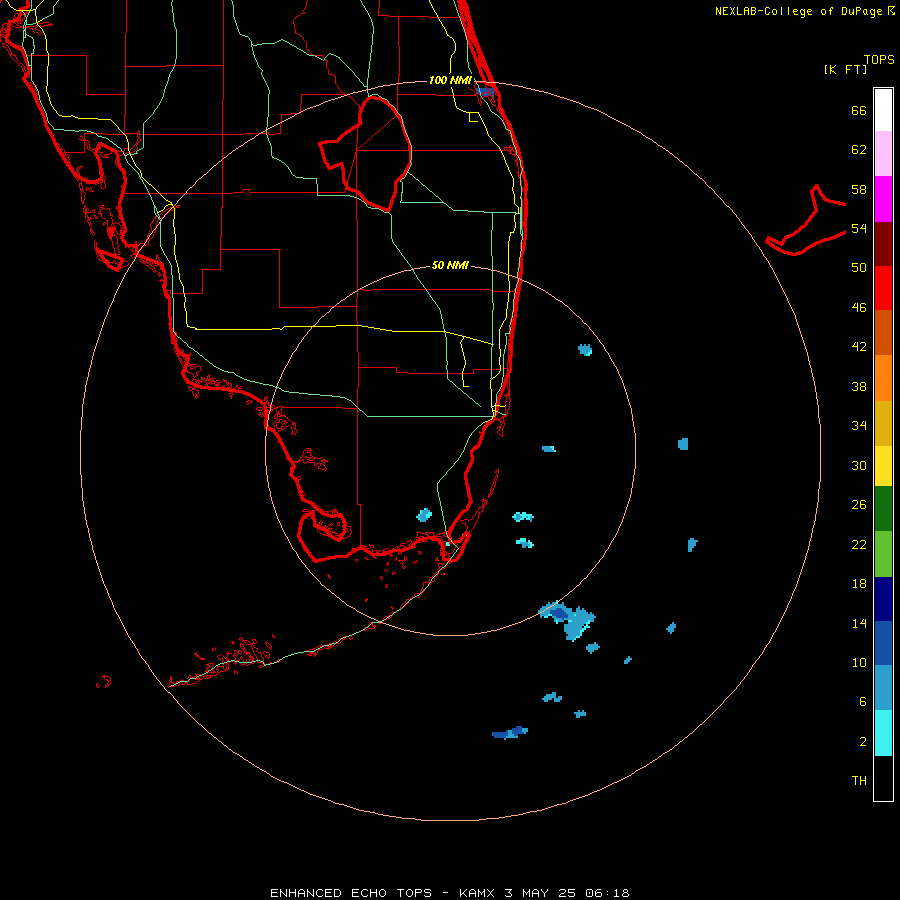Click the legend value 38
Screen dimensions: 900x900
click(859, 386)
